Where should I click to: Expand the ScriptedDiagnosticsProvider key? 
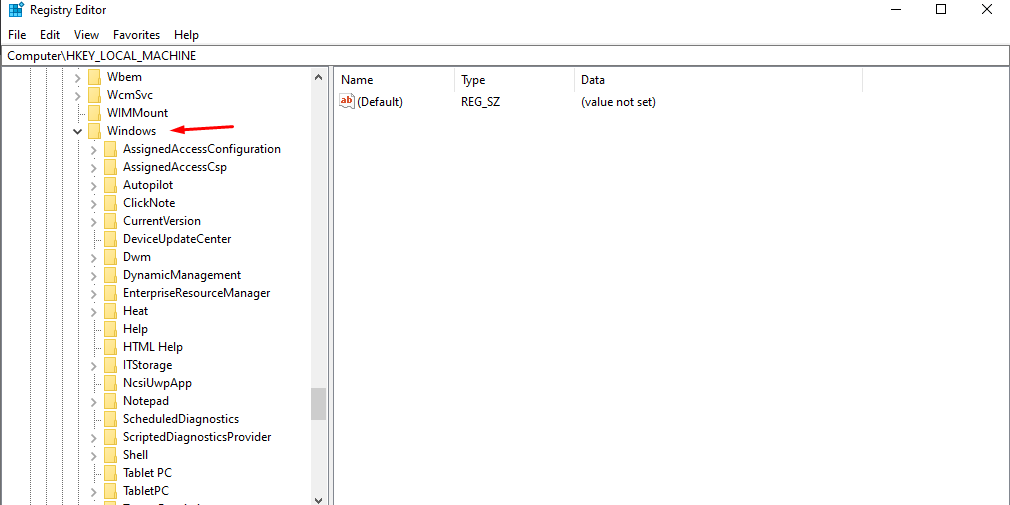click(94, 438)
